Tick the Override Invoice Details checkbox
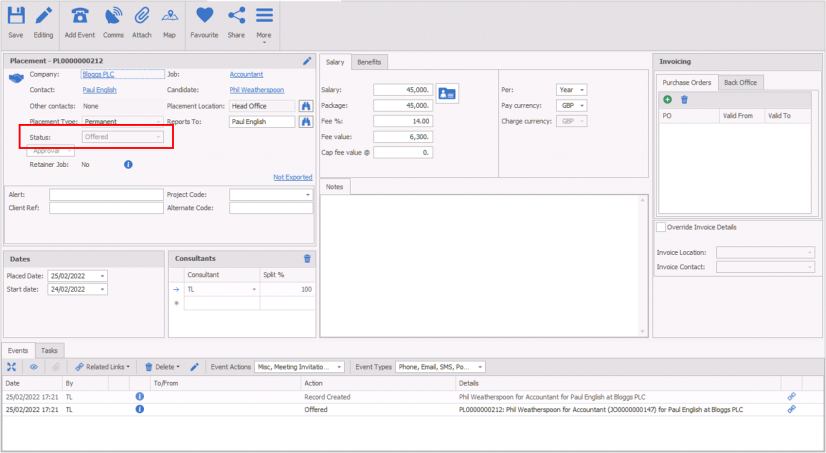Viewport: 826px width, 453px height. (x=661, y=227)
